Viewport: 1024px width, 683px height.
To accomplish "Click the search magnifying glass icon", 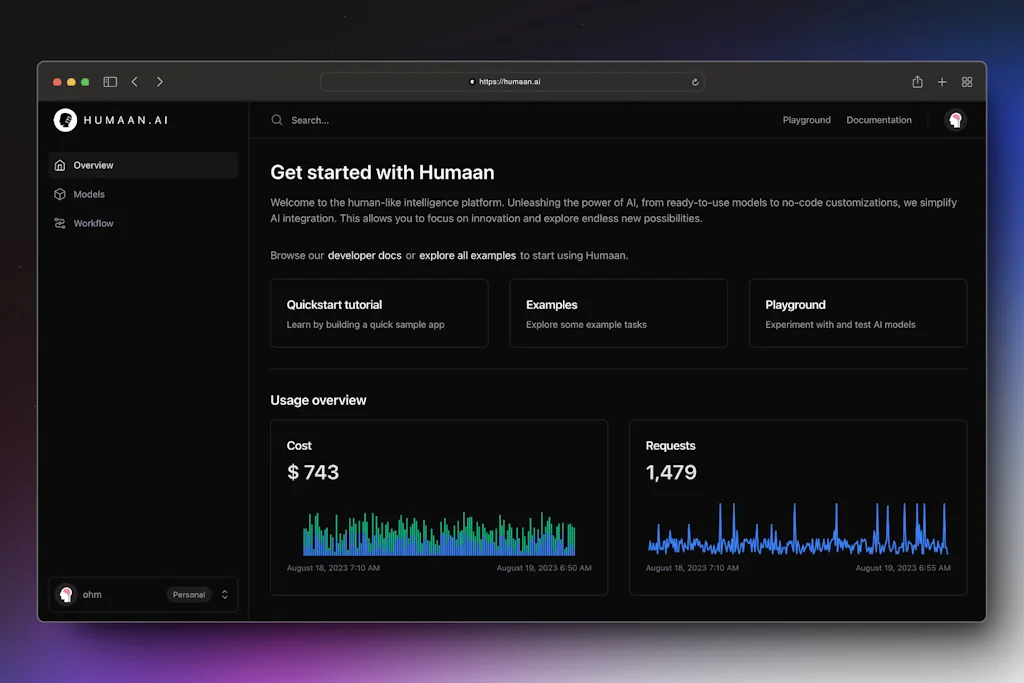I will [x=277, y=120].
